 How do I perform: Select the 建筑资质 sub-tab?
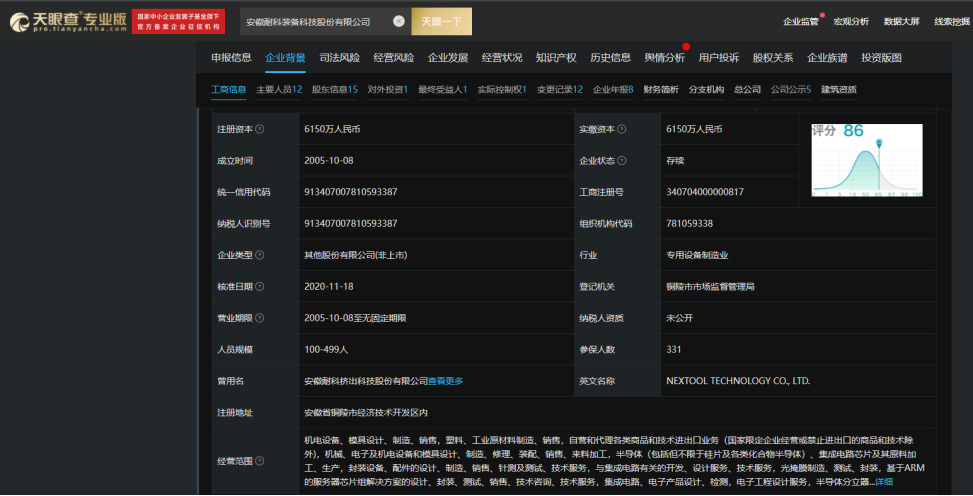click(838, 89)
